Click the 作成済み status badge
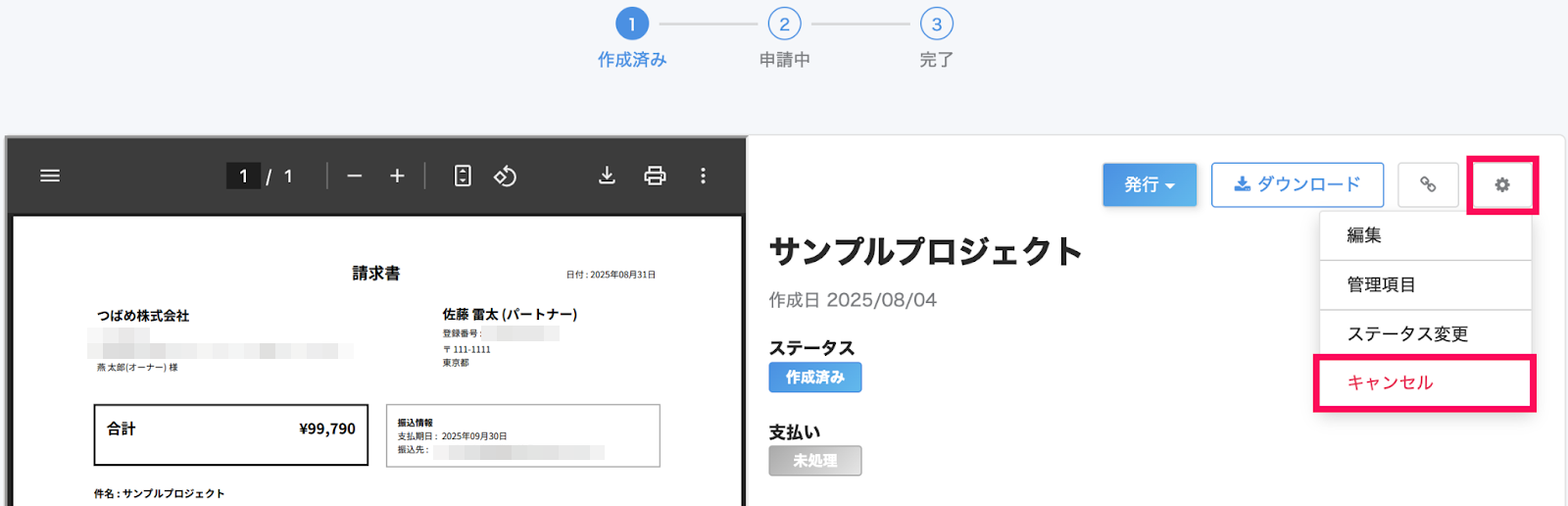 coord(815,378)
